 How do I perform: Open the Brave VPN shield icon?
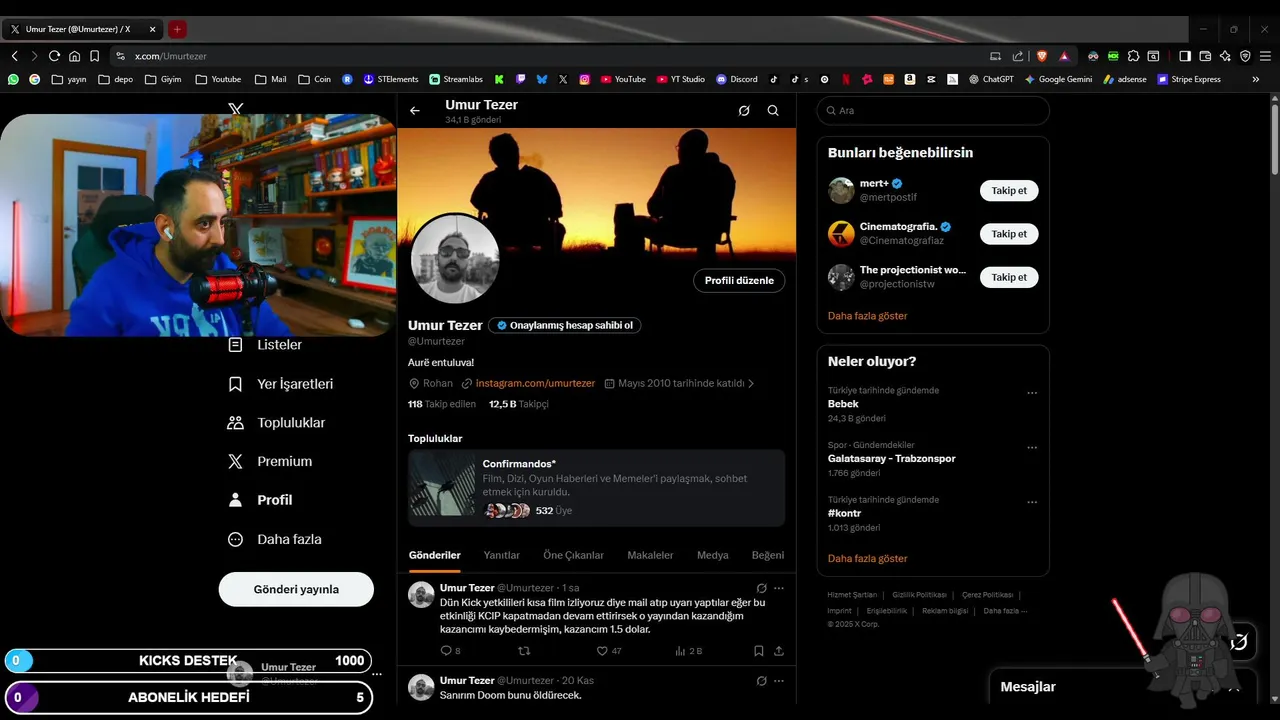pyautogui.click(x=1245, y=56)
